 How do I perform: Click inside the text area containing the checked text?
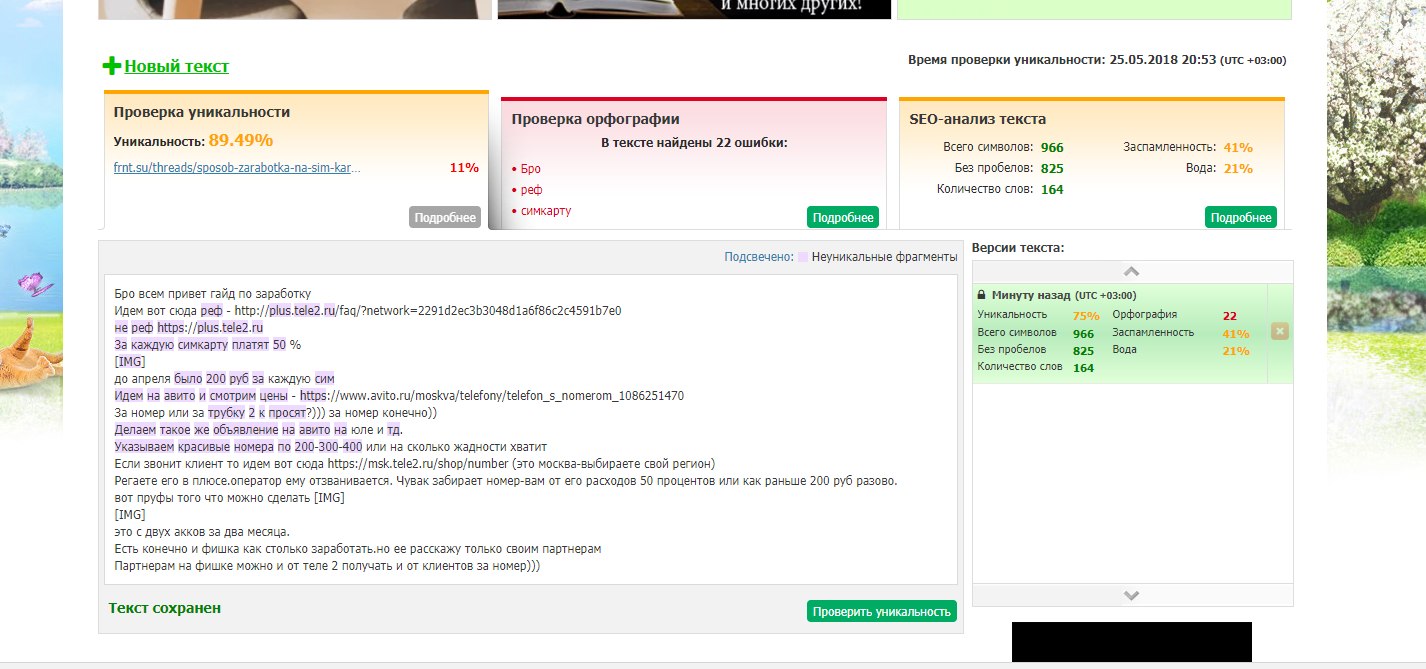(x=530, y=430)
